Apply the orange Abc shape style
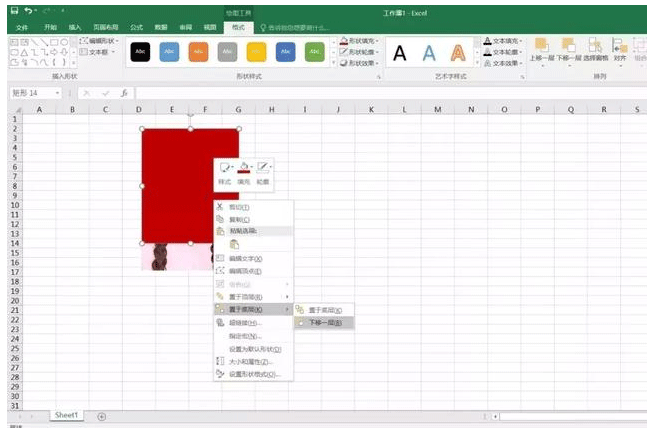664x437 pixels. (x=198, y=52)
